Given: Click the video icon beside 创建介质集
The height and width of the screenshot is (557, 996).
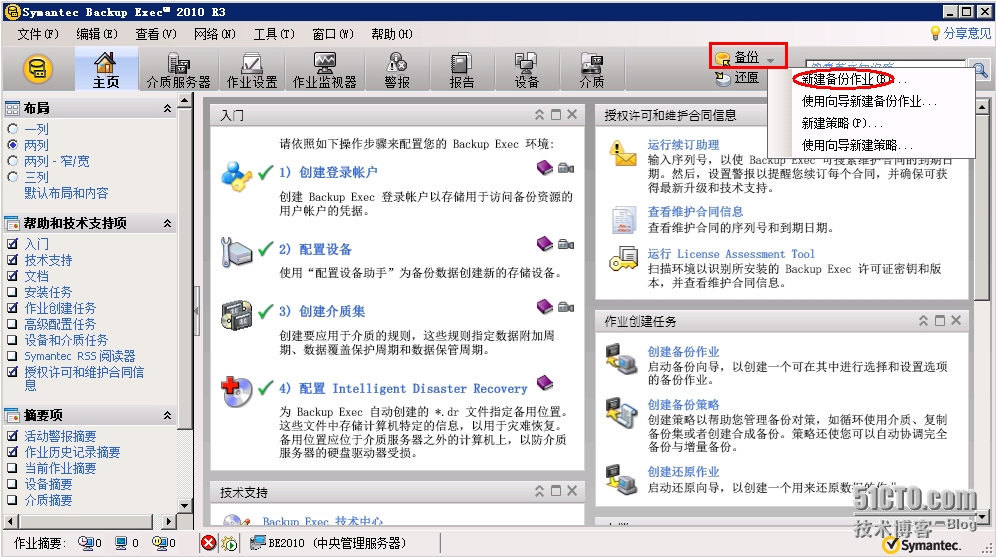Looking at the screenshot, I should pyautogui.click(x=566, y=307).
